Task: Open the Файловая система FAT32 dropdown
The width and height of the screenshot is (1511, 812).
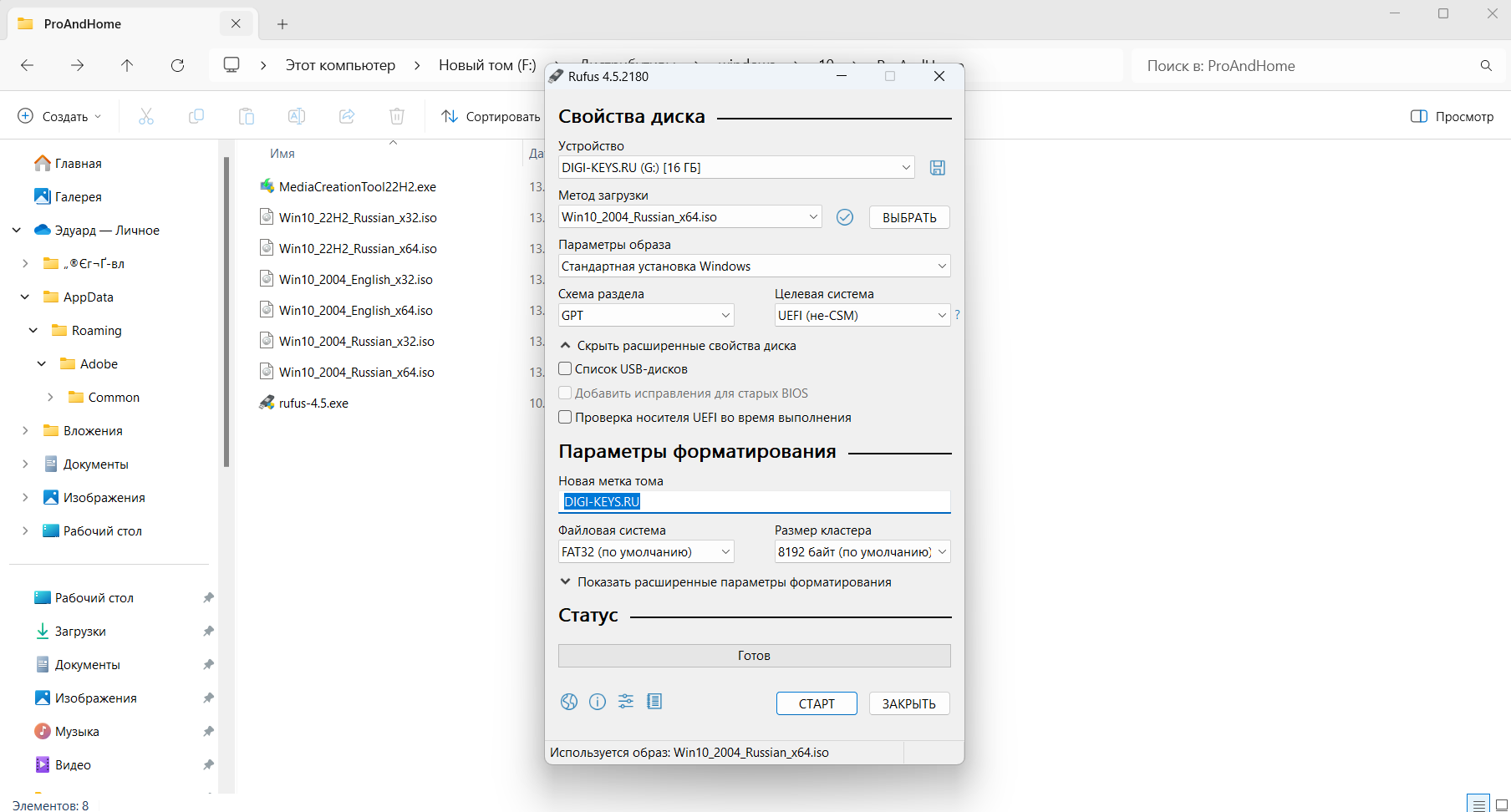Action: point(645,551)
